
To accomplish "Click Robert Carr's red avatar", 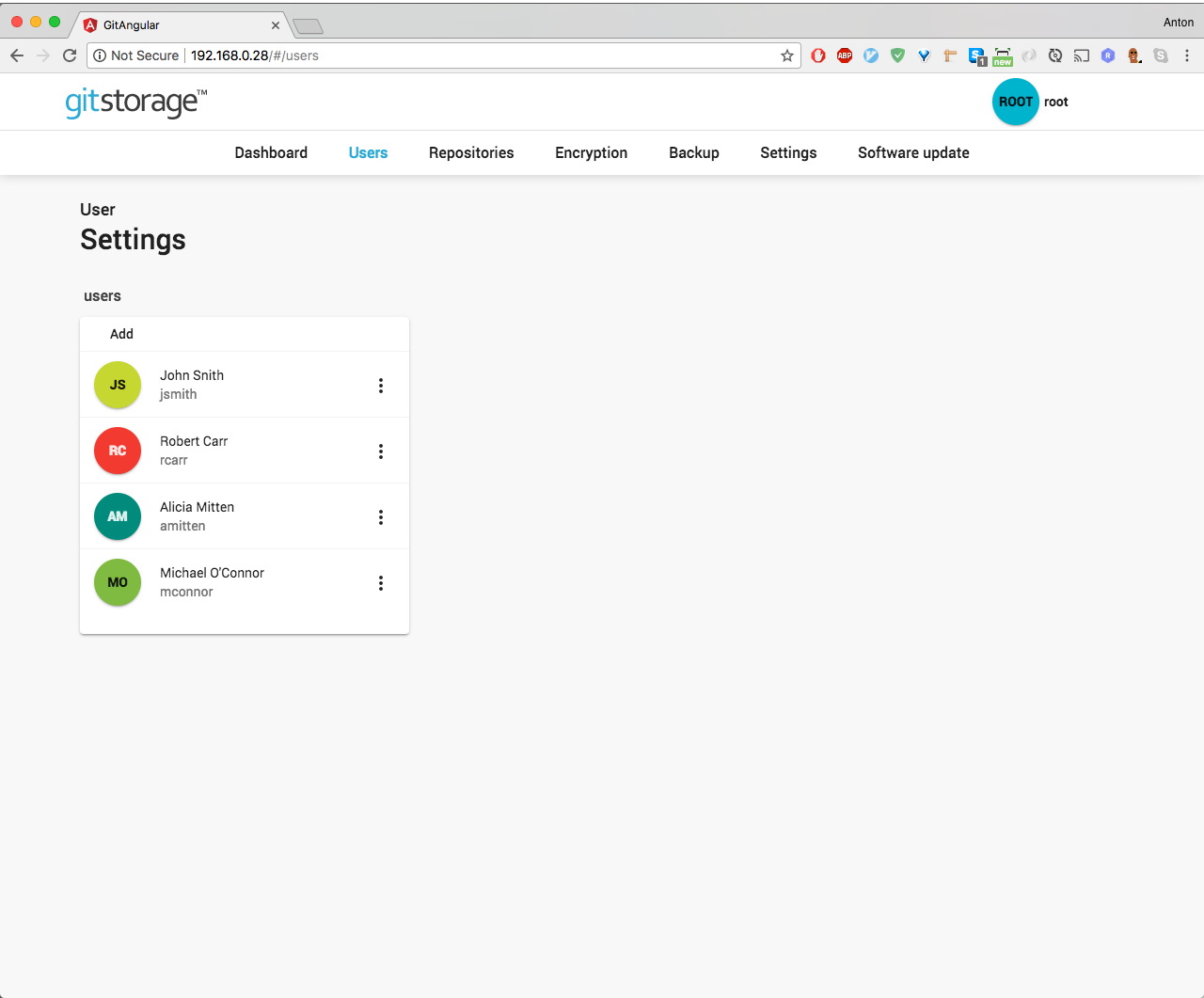I will coord(117,451).
